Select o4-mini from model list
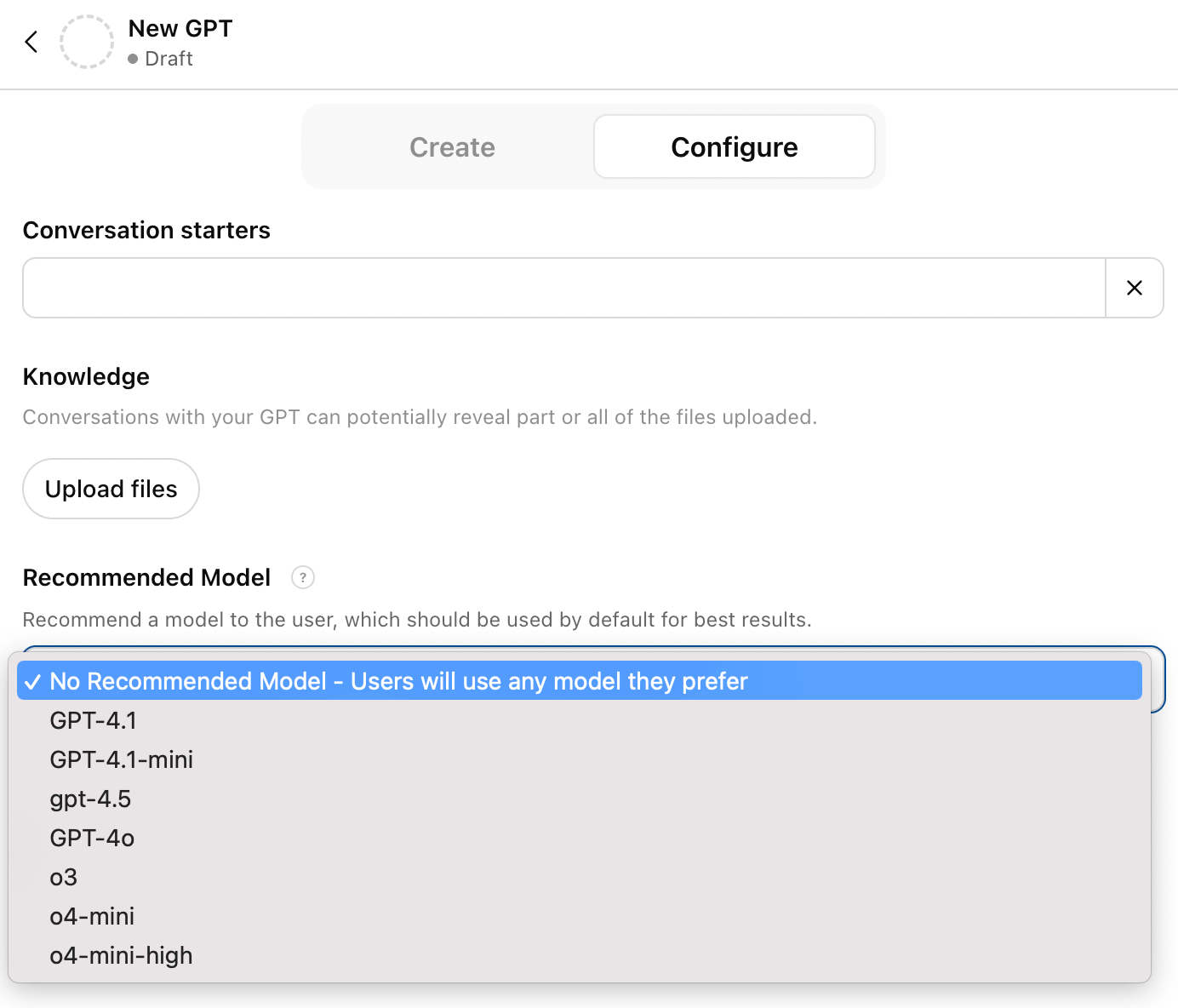Image resolution: width=1178 pixels, height=1008 pixels. tap(93, 916)
